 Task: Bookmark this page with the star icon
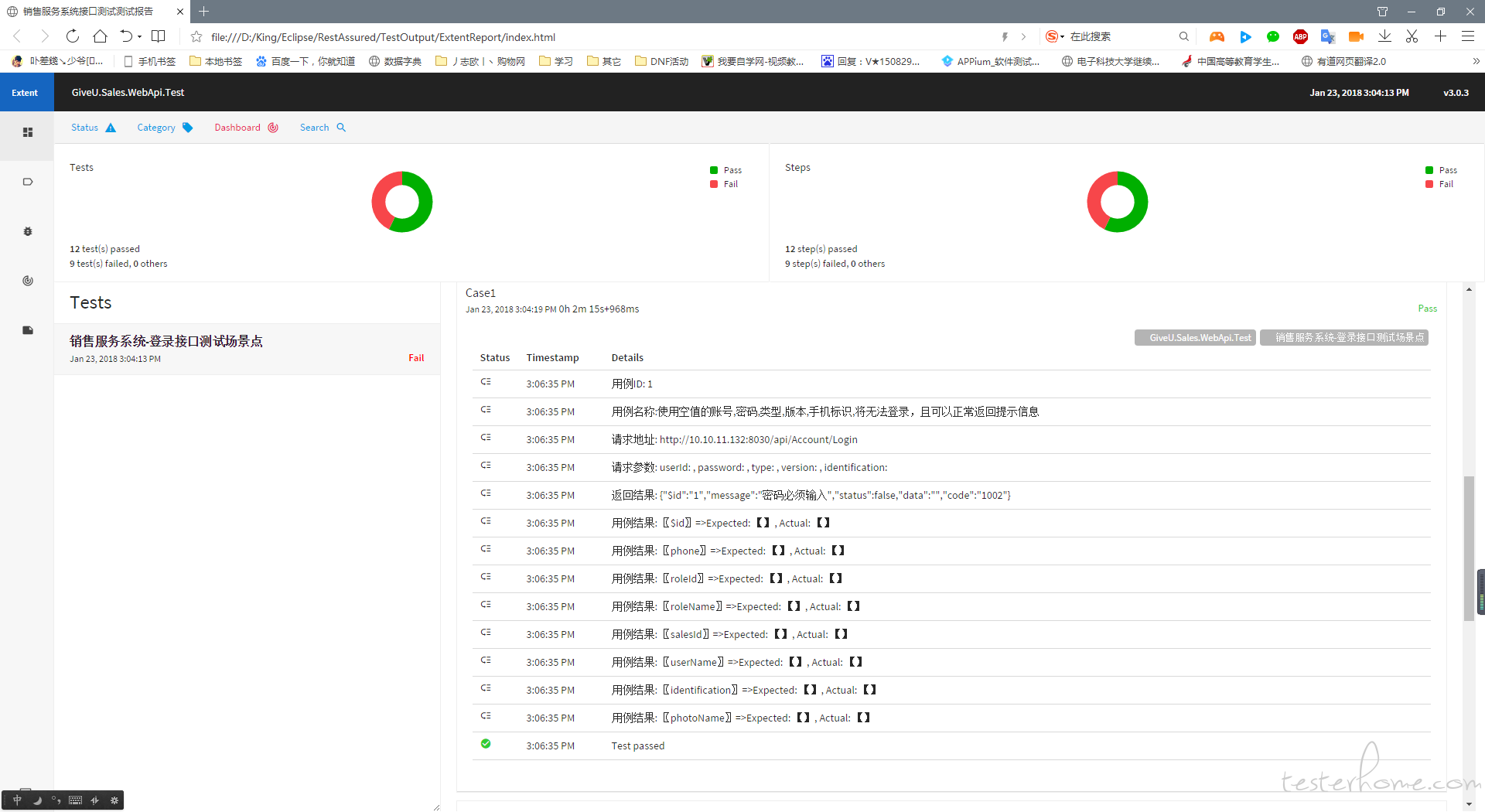196,37
